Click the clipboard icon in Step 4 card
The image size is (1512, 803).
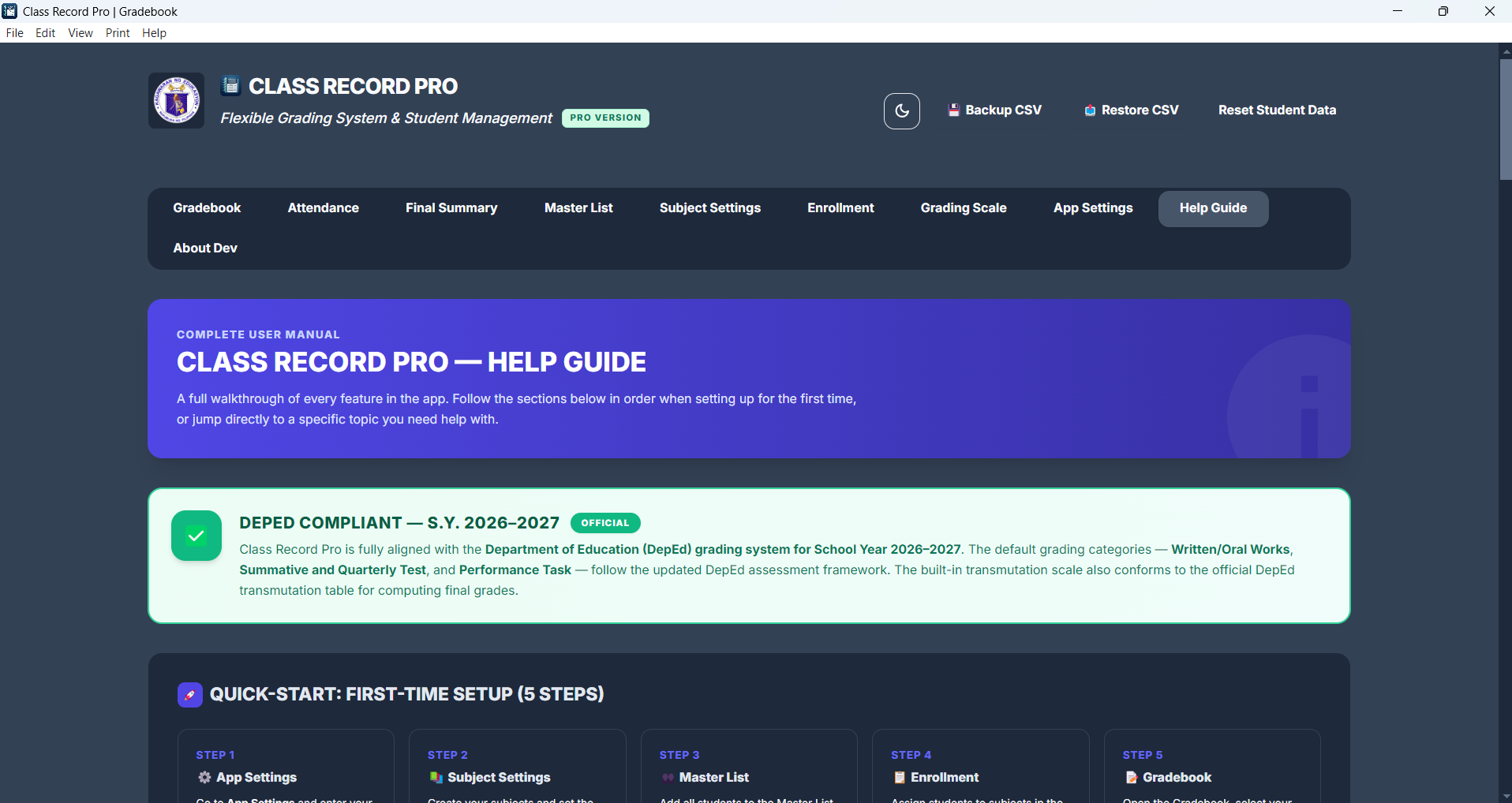pyautogui.click(x=899, y=778)
